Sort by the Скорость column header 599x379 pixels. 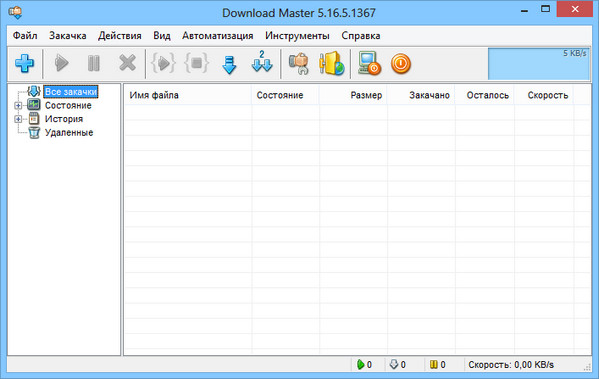pyautogui.click(x=544, y=95)
